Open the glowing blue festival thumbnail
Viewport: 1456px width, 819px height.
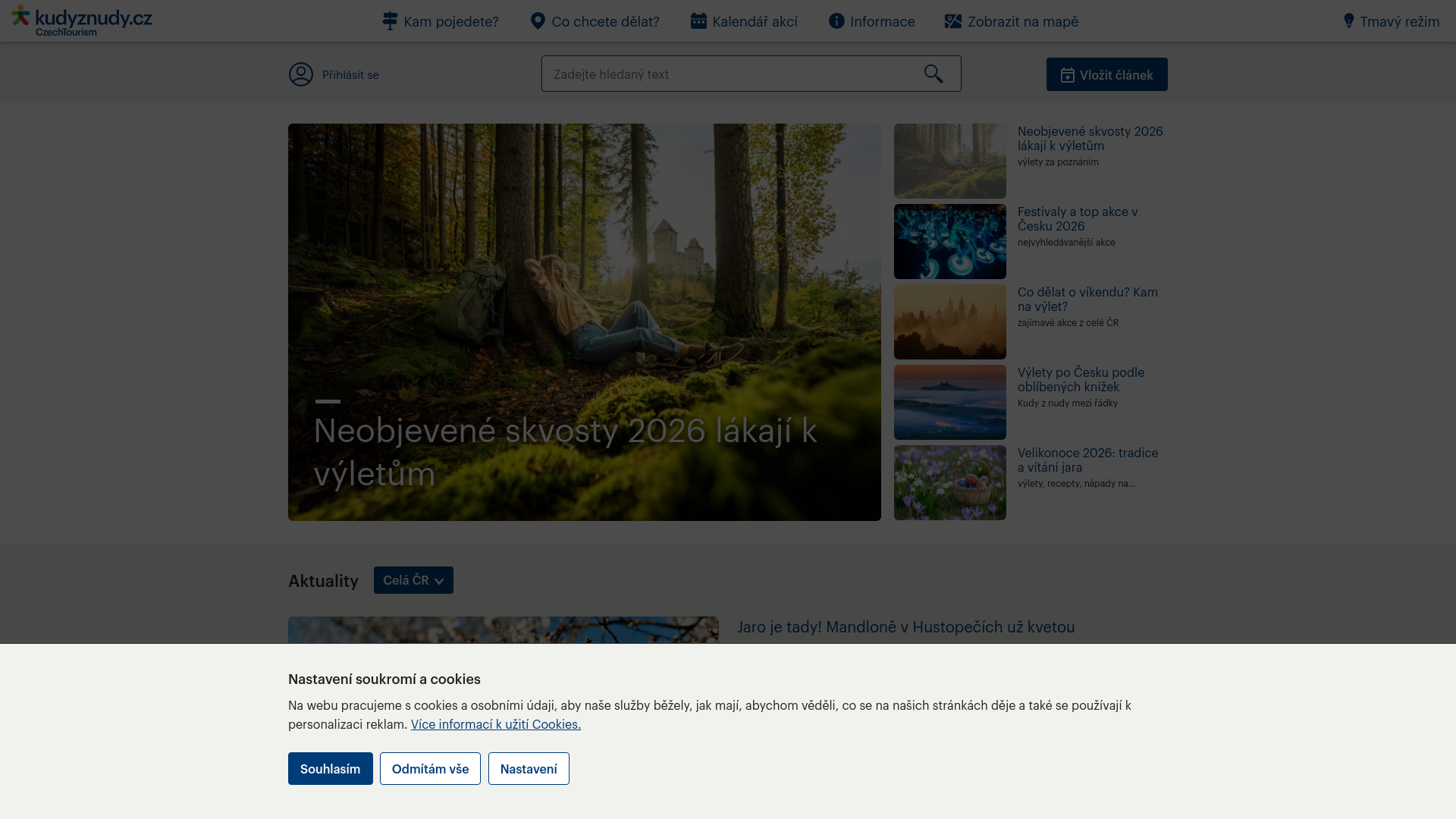click(950, 241)
